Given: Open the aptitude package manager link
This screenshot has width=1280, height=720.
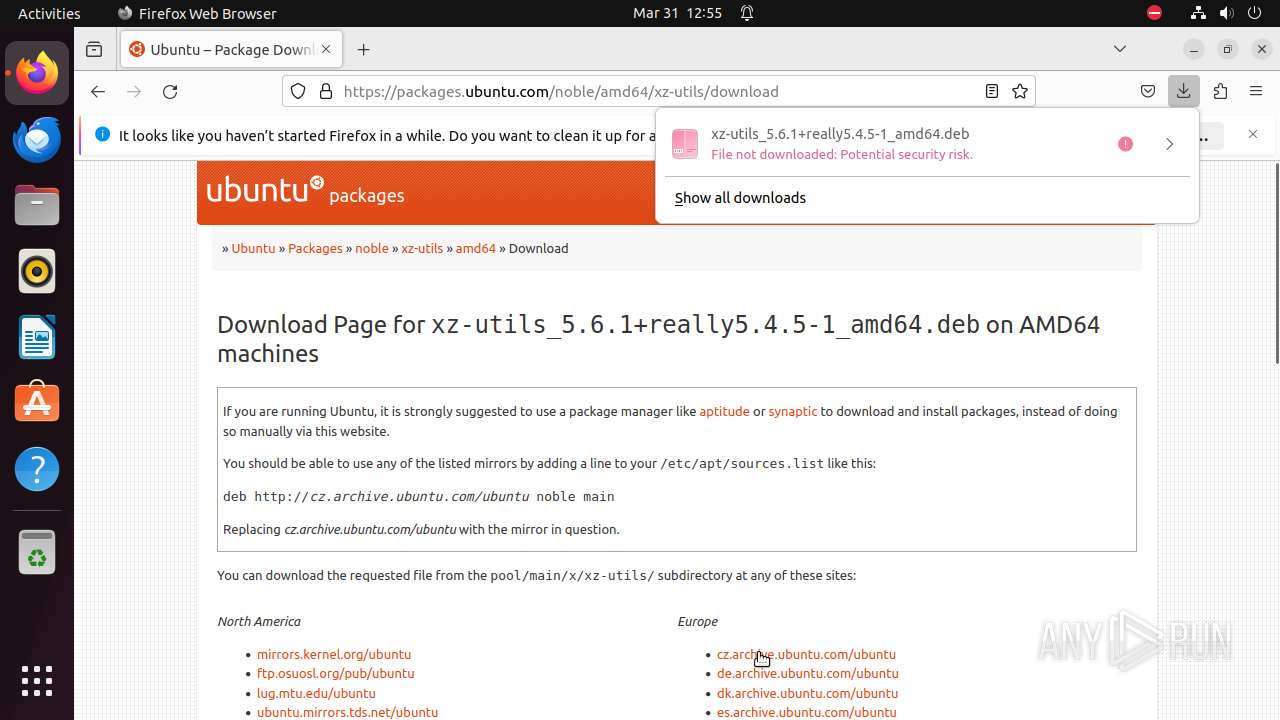Looking at the screenshot, I should (x=724, y=411).
